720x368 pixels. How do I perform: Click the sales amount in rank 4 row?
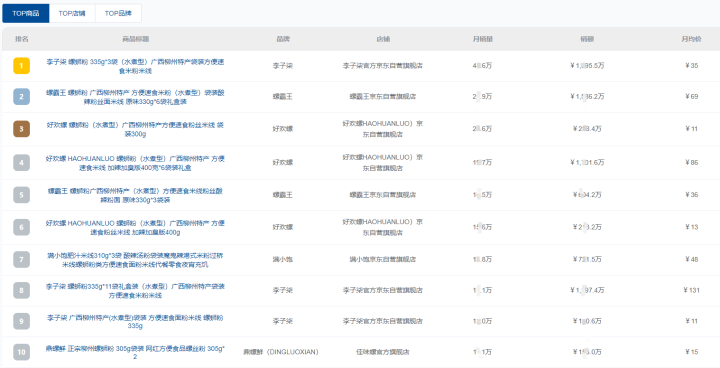[x=587, y=162]
